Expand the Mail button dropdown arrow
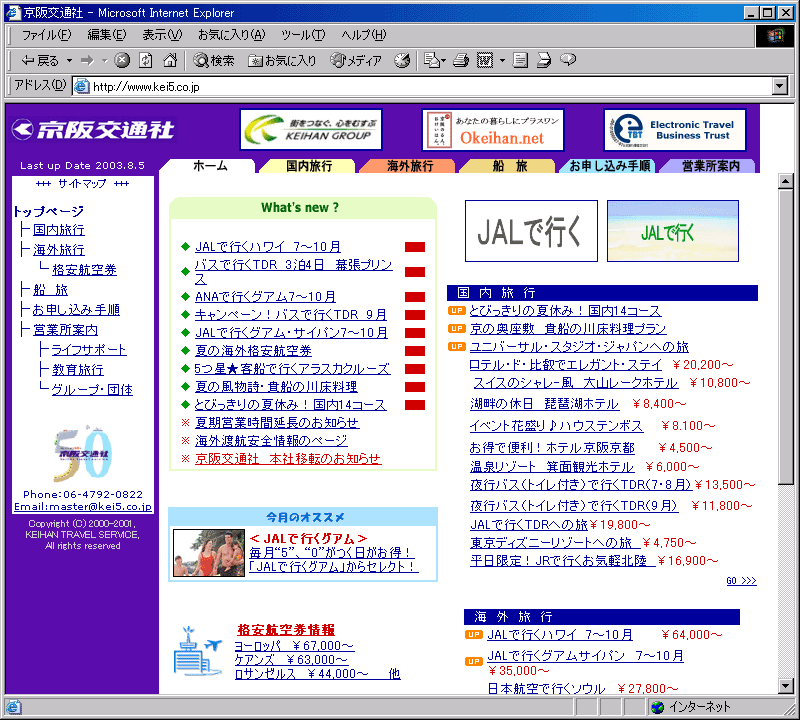800x720 pixels. (443, 60)
